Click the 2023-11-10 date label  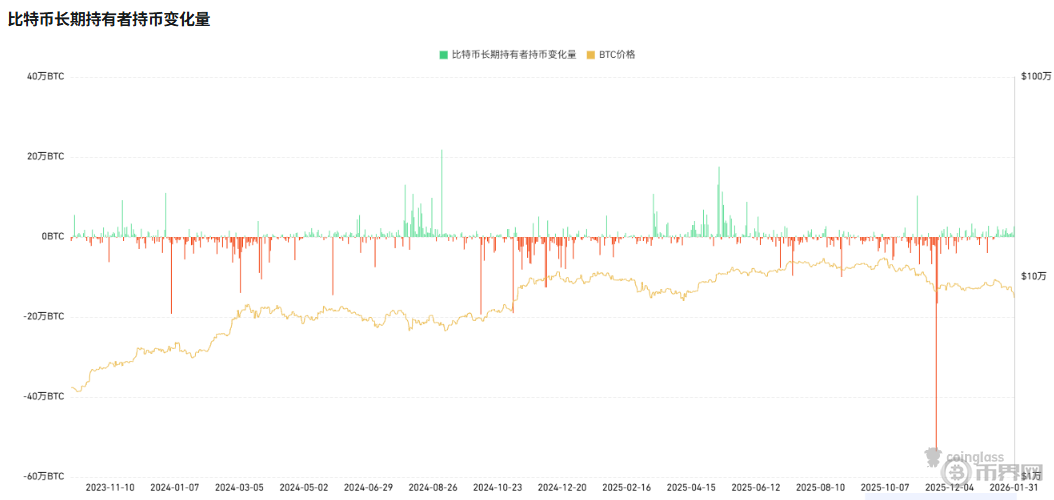(110, 487)
